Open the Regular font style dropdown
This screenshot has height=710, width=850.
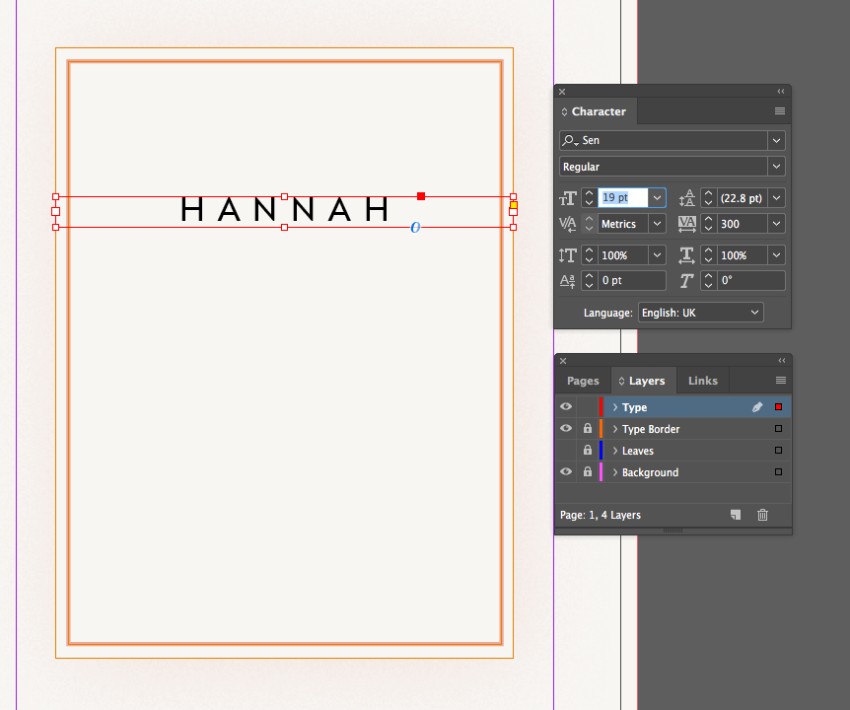click(777, 166)
